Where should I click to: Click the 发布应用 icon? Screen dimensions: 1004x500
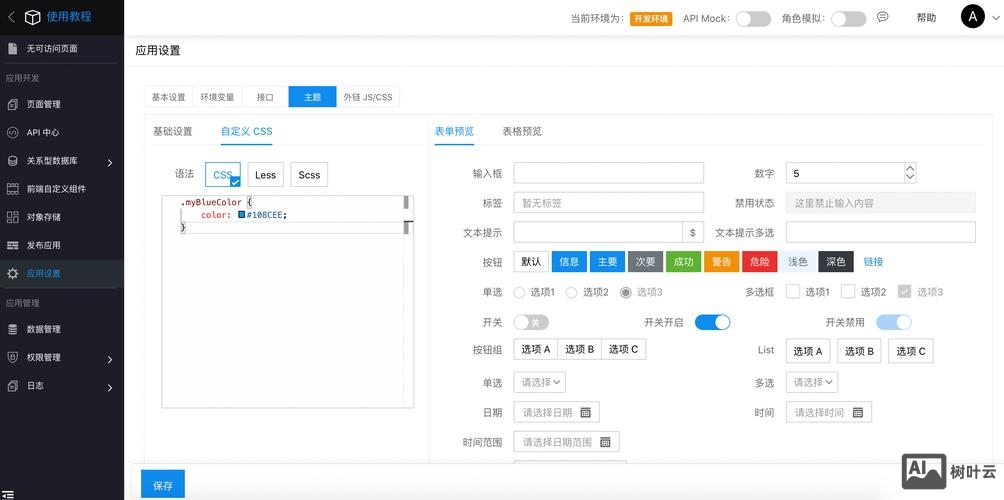click(x=13, y=245)
